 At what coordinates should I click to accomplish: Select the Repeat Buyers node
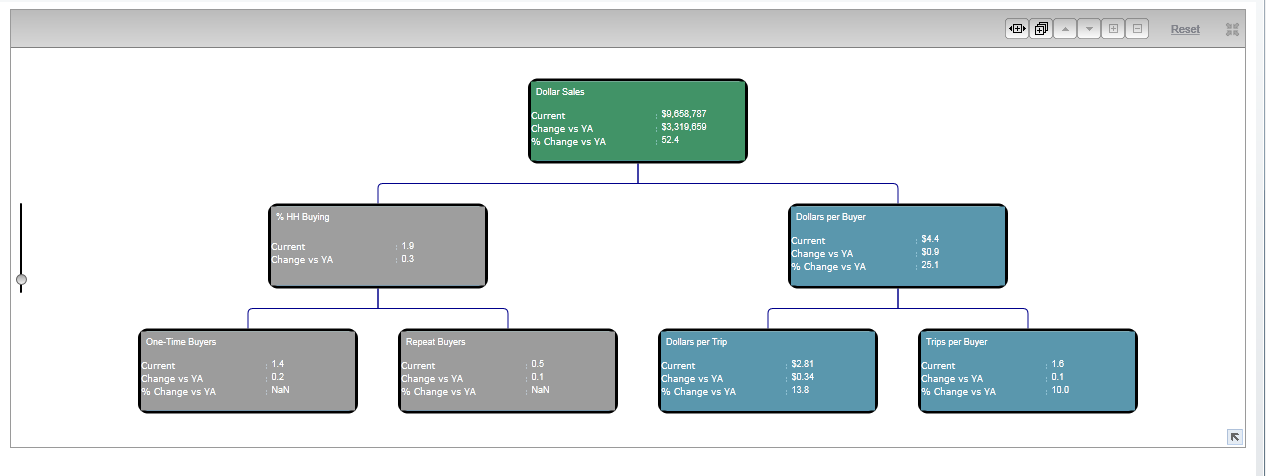pos(507,371)
